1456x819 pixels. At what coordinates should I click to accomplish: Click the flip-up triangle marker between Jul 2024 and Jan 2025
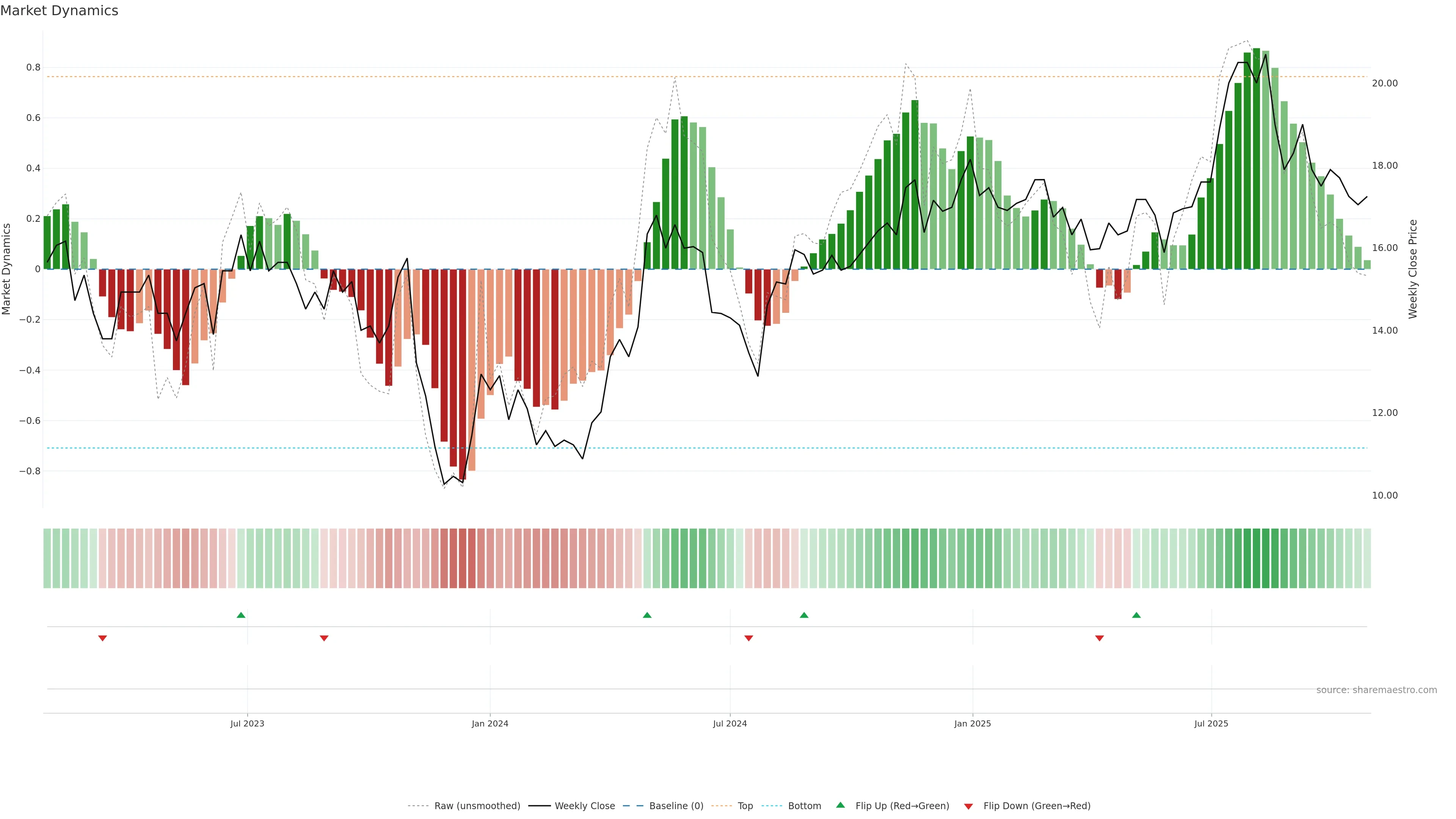click(x=804, y=615)
